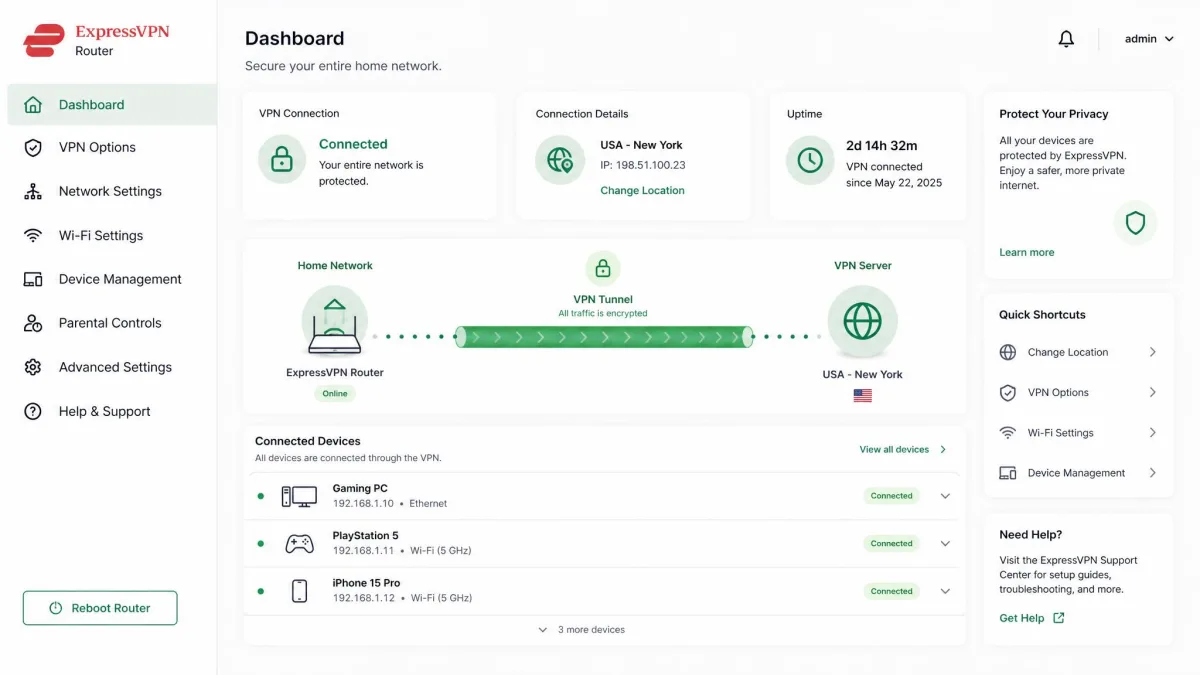Click the Wi-Fi icon beside Wi-Fi Settings shortcut
The width and height of the screenshot is (1200, 675).
pyautogui.click(x=1008, y=433)
